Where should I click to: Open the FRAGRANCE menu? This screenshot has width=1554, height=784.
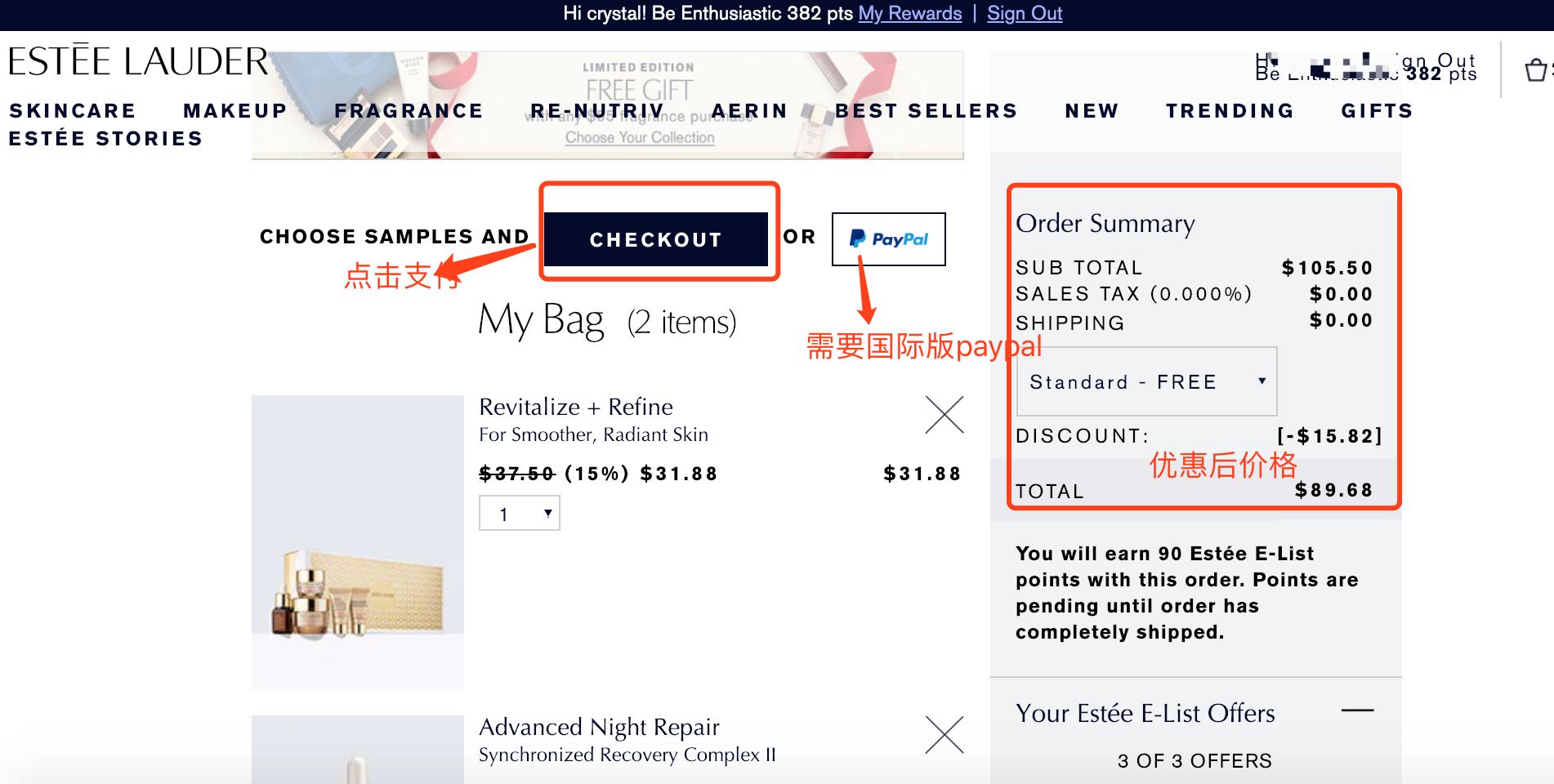[x=409, y=111]
